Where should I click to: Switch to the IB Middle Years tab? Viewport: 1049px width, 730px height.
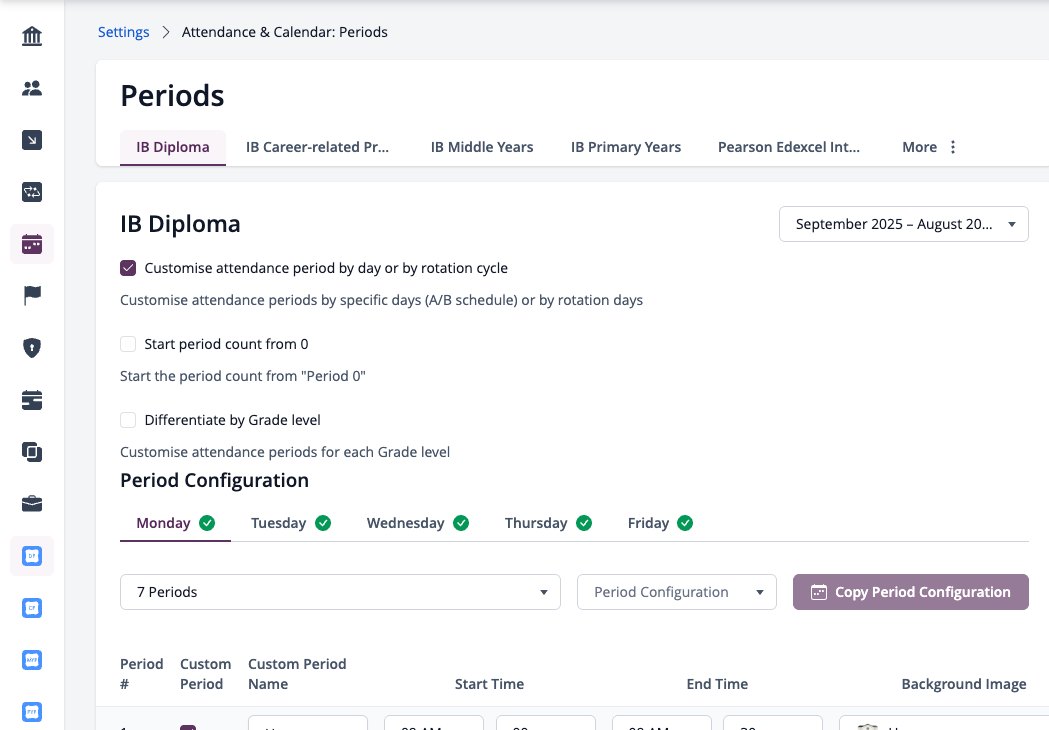point(482,147)
